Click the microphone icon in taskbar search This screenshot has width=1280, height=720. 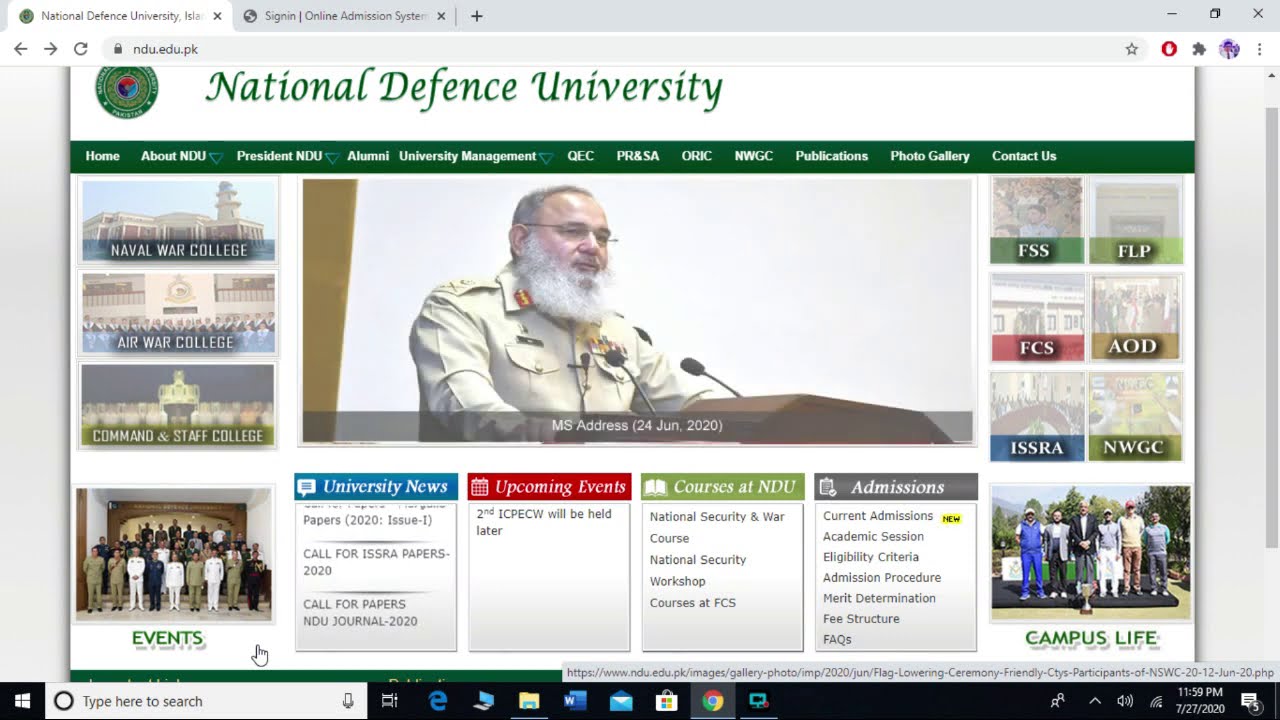click(x=348, y=701)
